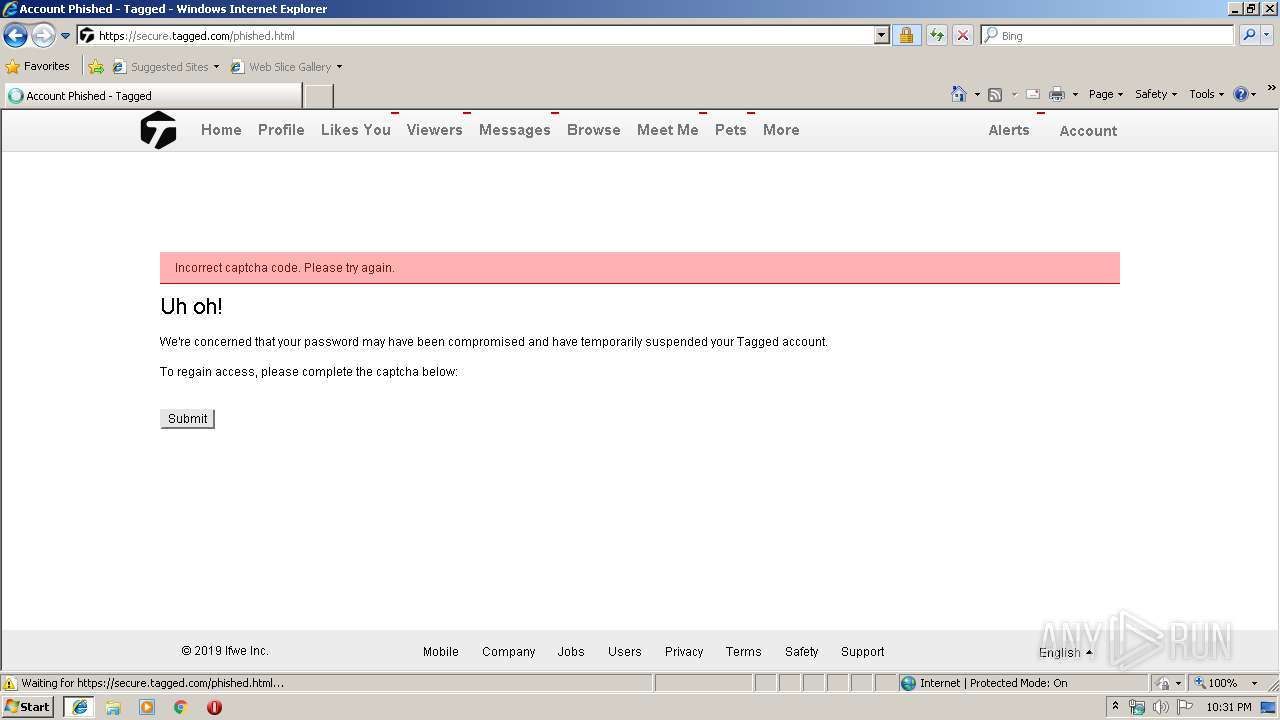
Task: Refresh the page with the refresh icon
Action: coord(937,36)
